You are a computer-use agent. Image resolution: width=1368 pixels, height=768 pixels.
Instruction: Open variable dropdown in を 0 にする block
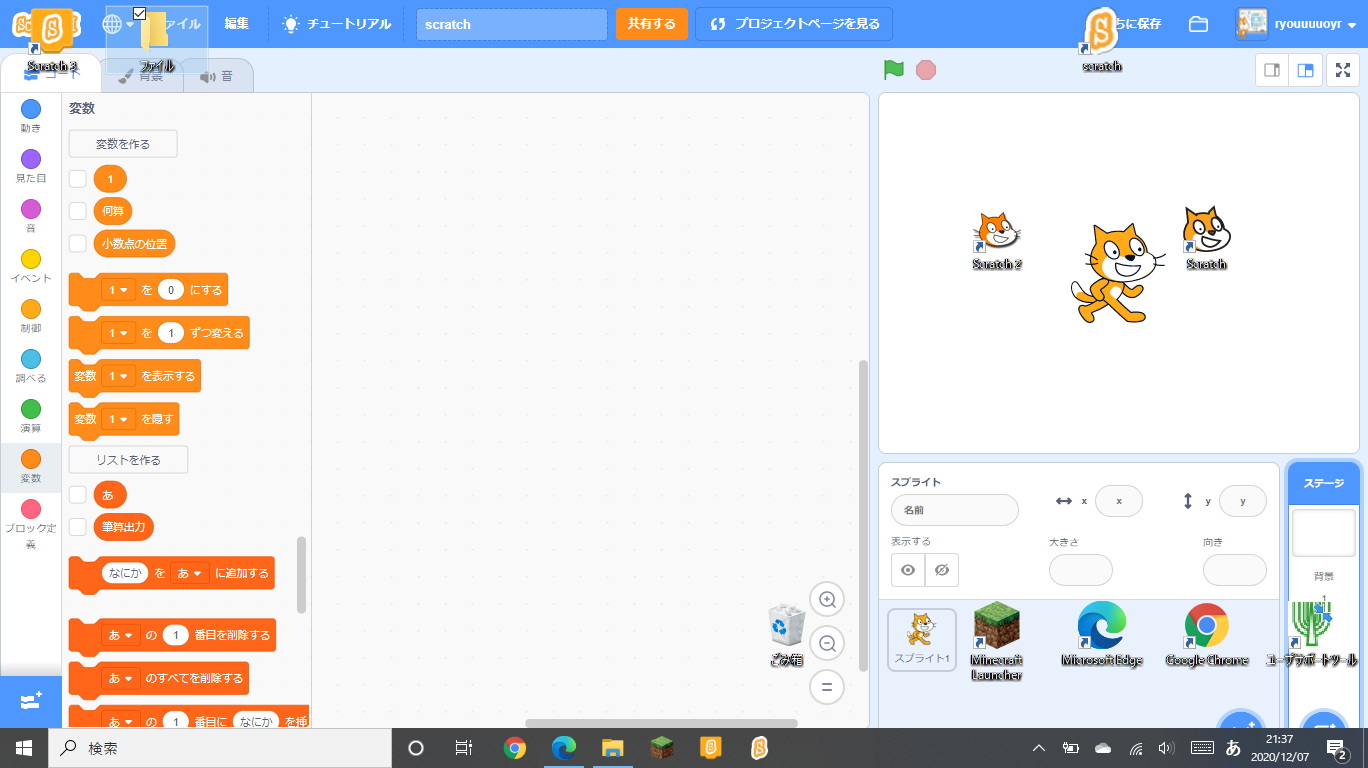click(x=119, y=290)
